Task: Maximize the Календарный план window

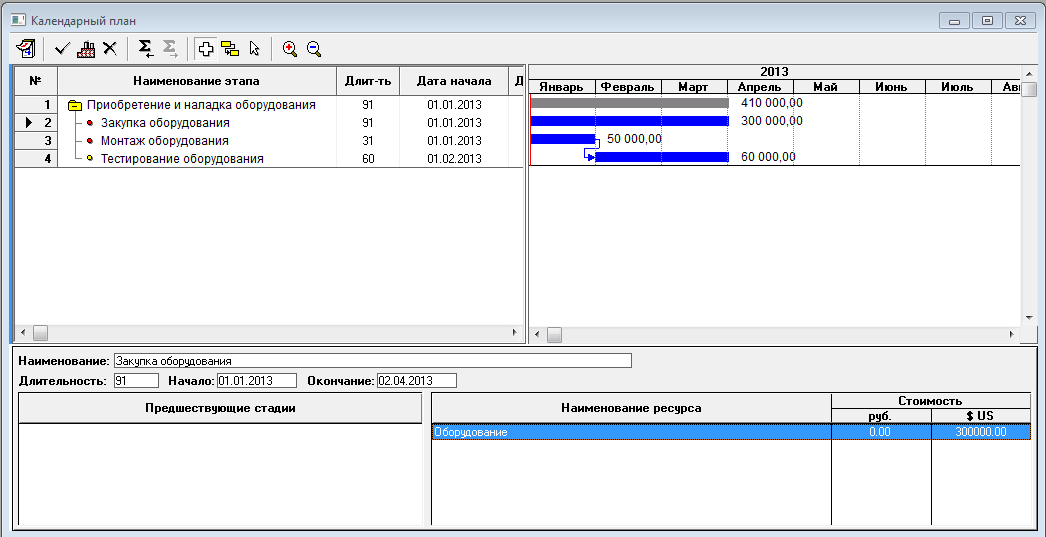Action: (987, 21)
